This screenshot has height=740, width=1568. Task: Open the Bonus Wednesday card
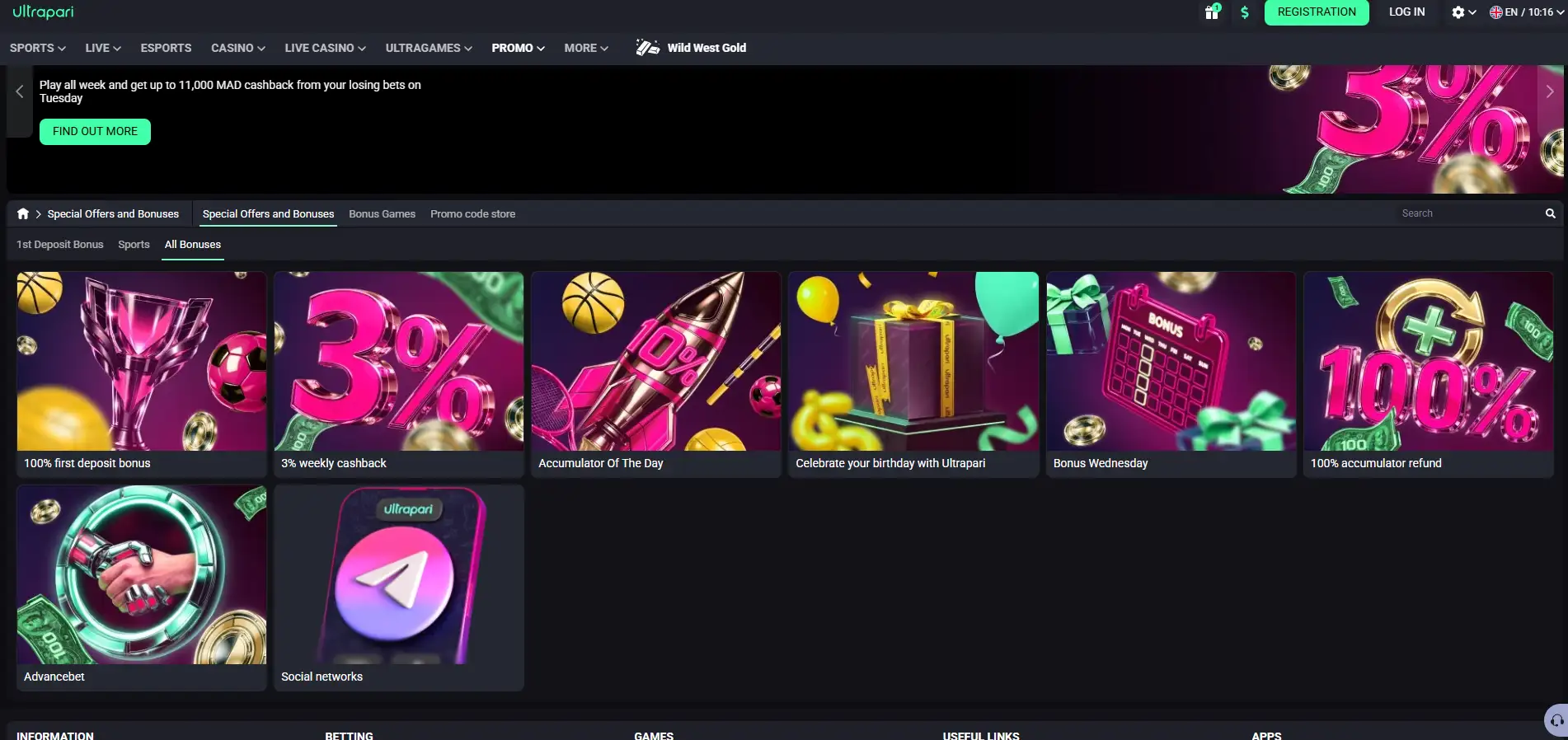1171,374
